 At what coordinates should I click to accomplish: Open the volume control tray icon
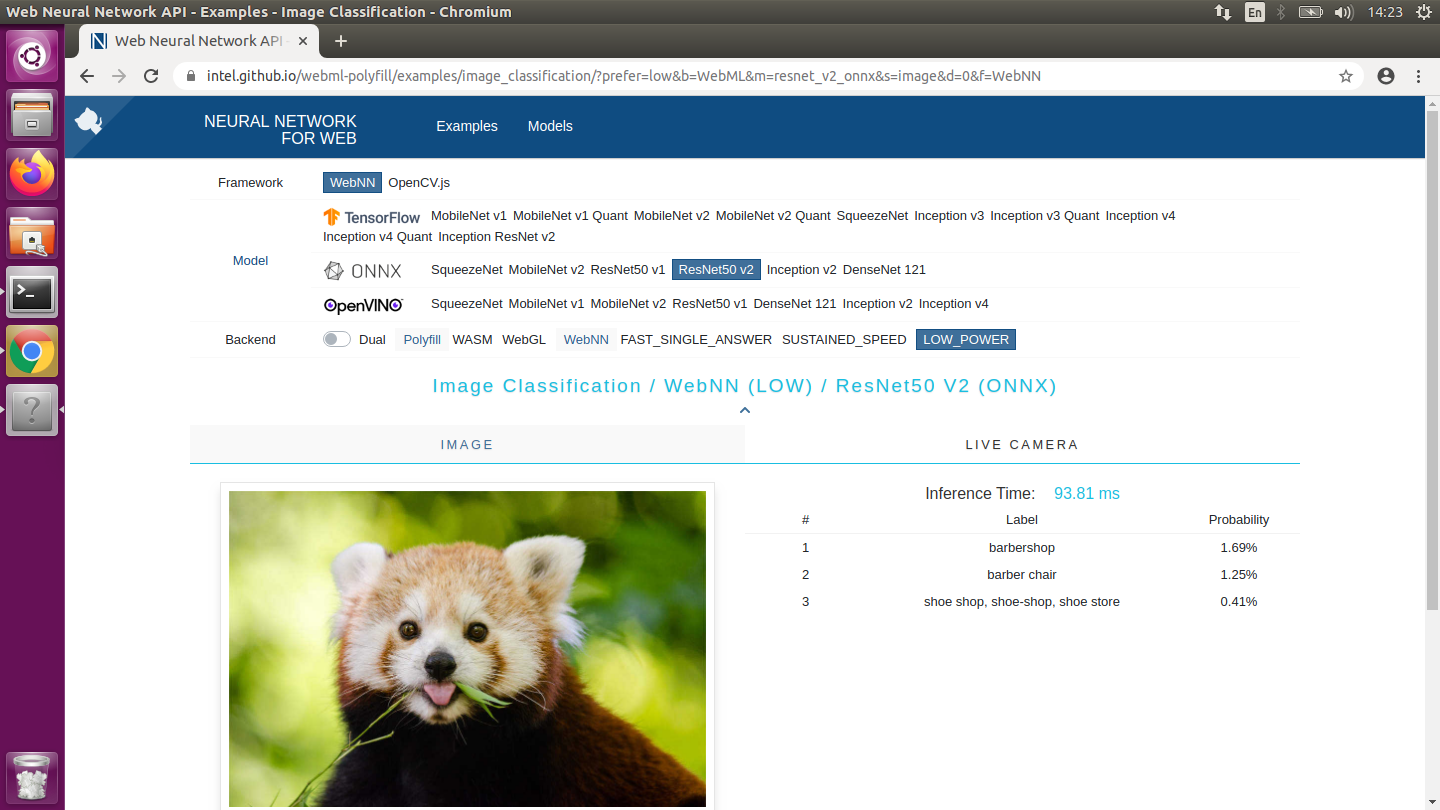[x=1344, y=12]
